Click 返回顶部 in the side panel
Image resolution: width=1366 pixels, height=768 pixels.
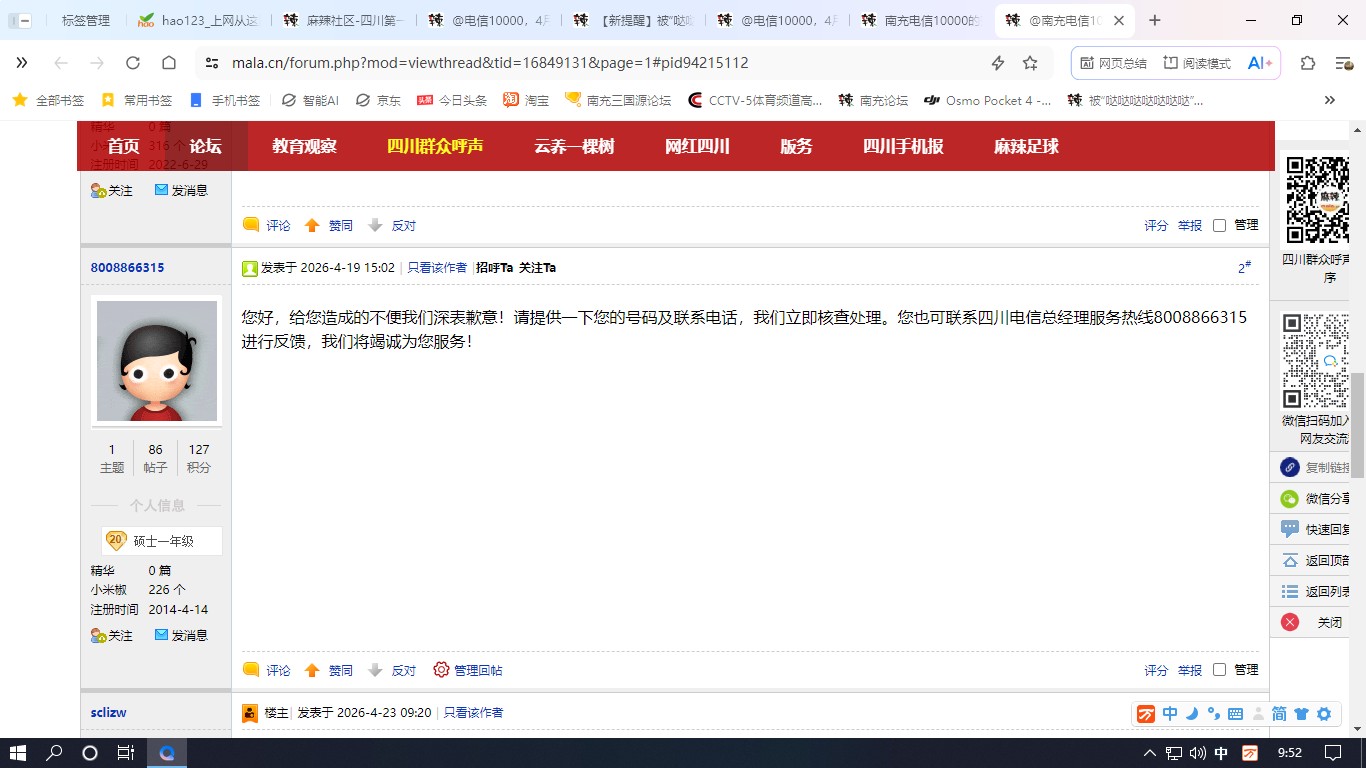coord(1315,560)
